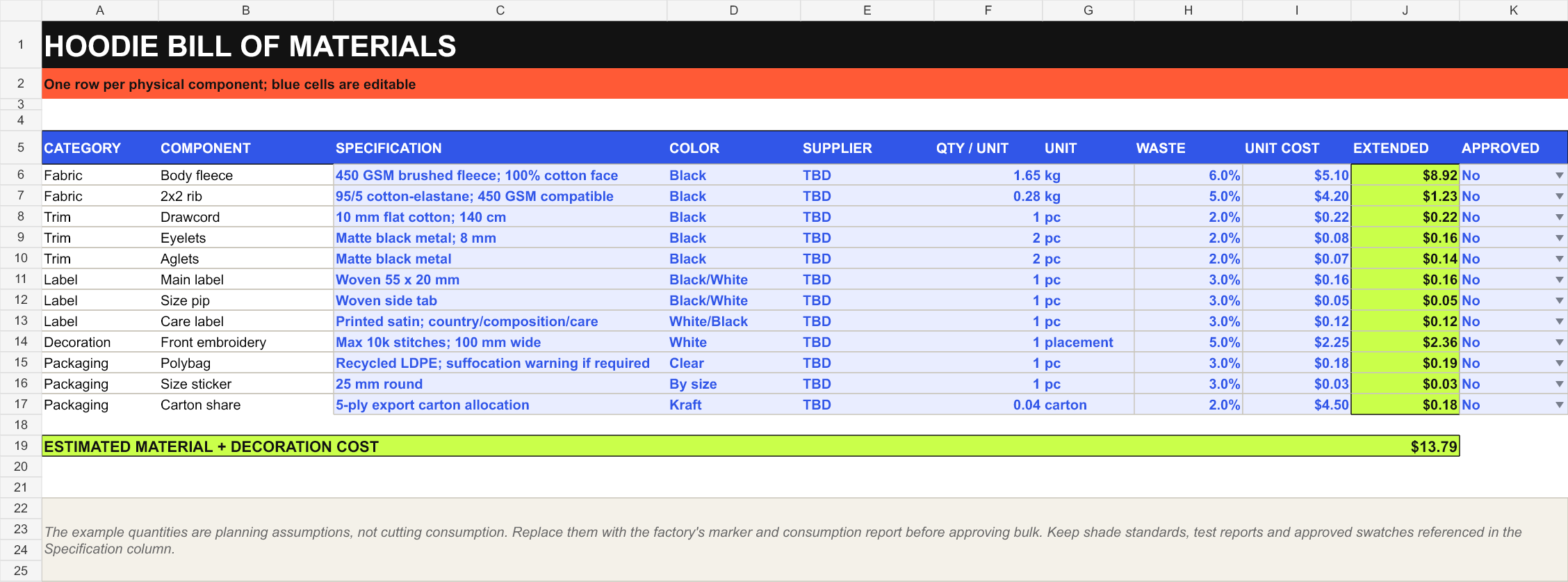The height and width of the screenshot is (582, 1568).
Task: Select '450 GSM brushed fleece; 100% cotton face' cell
Action: 500,175
